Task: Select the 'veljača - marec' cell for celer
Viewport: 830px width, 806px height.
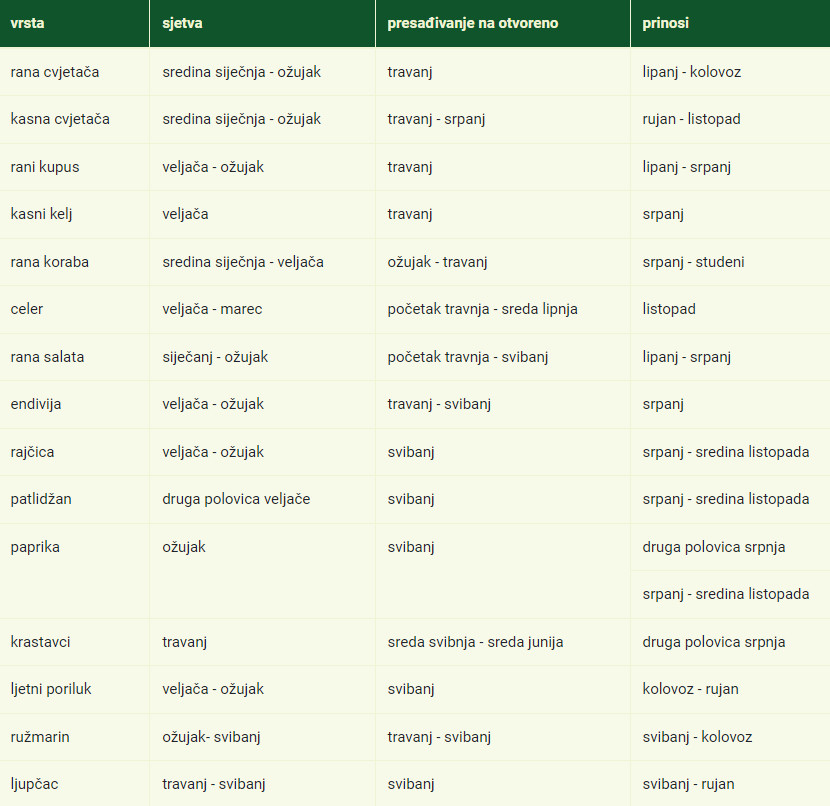Action: click(x=212, y=309)
